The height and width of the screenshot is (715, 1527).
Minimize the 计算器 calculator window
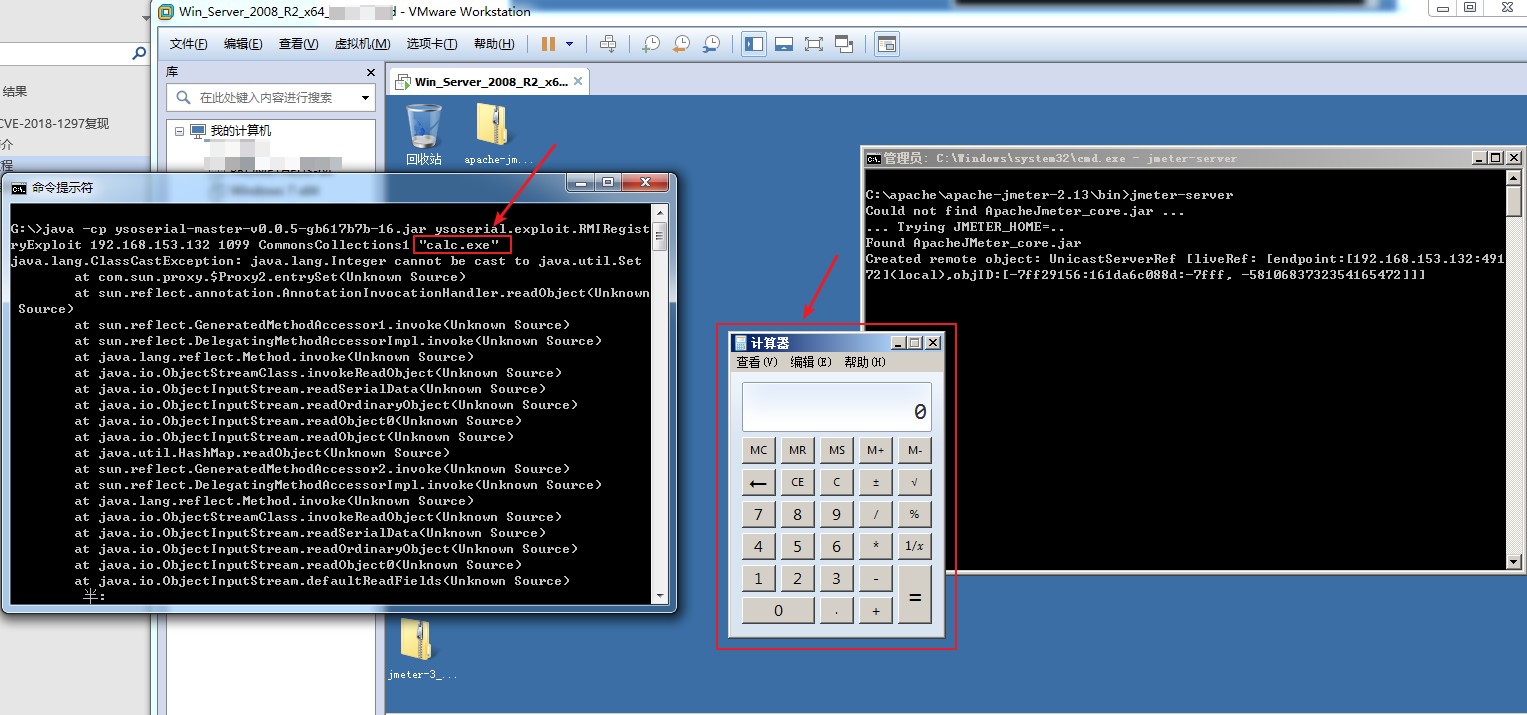pos(897,343)
